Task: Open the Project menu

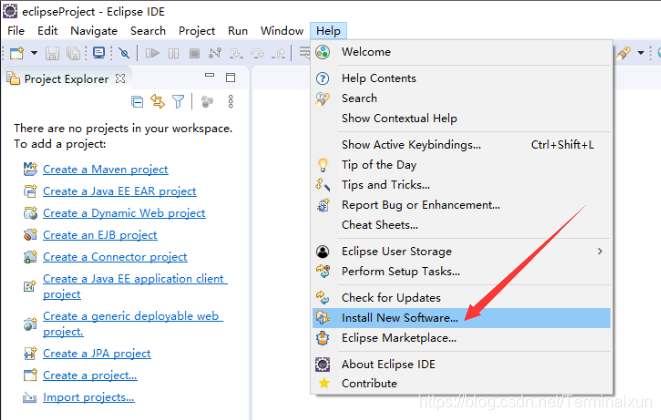Action: click(x=197, y=31)
